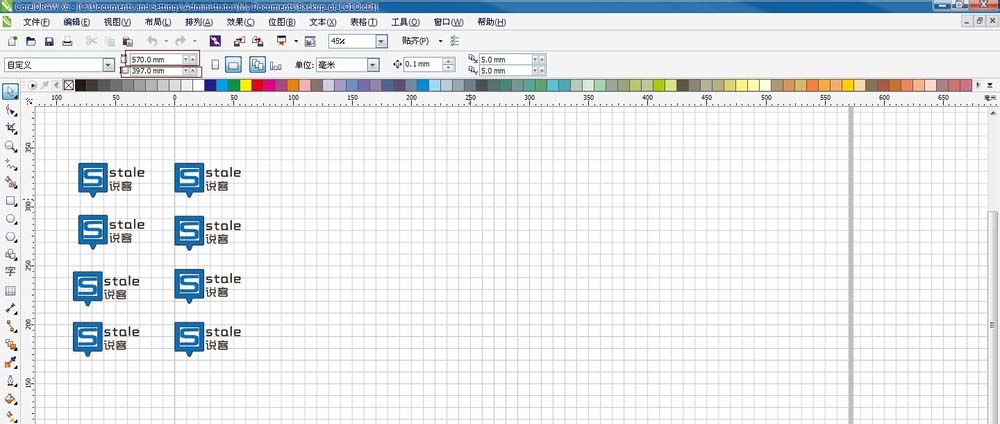Screen dimensions: 1000x424
Task: Select the Crop tool
Action: (11, 128)
